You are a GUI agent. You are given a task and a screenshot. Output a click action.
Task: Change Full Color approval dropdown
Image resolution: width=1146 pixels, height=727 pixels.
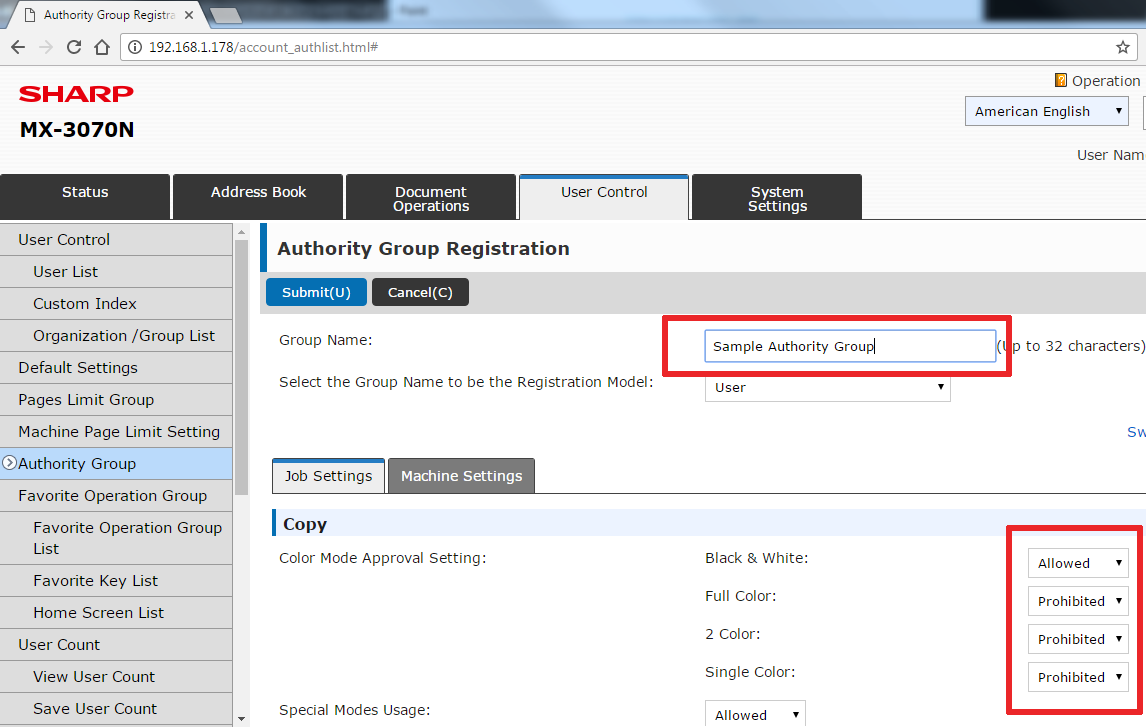point(1078,601)
